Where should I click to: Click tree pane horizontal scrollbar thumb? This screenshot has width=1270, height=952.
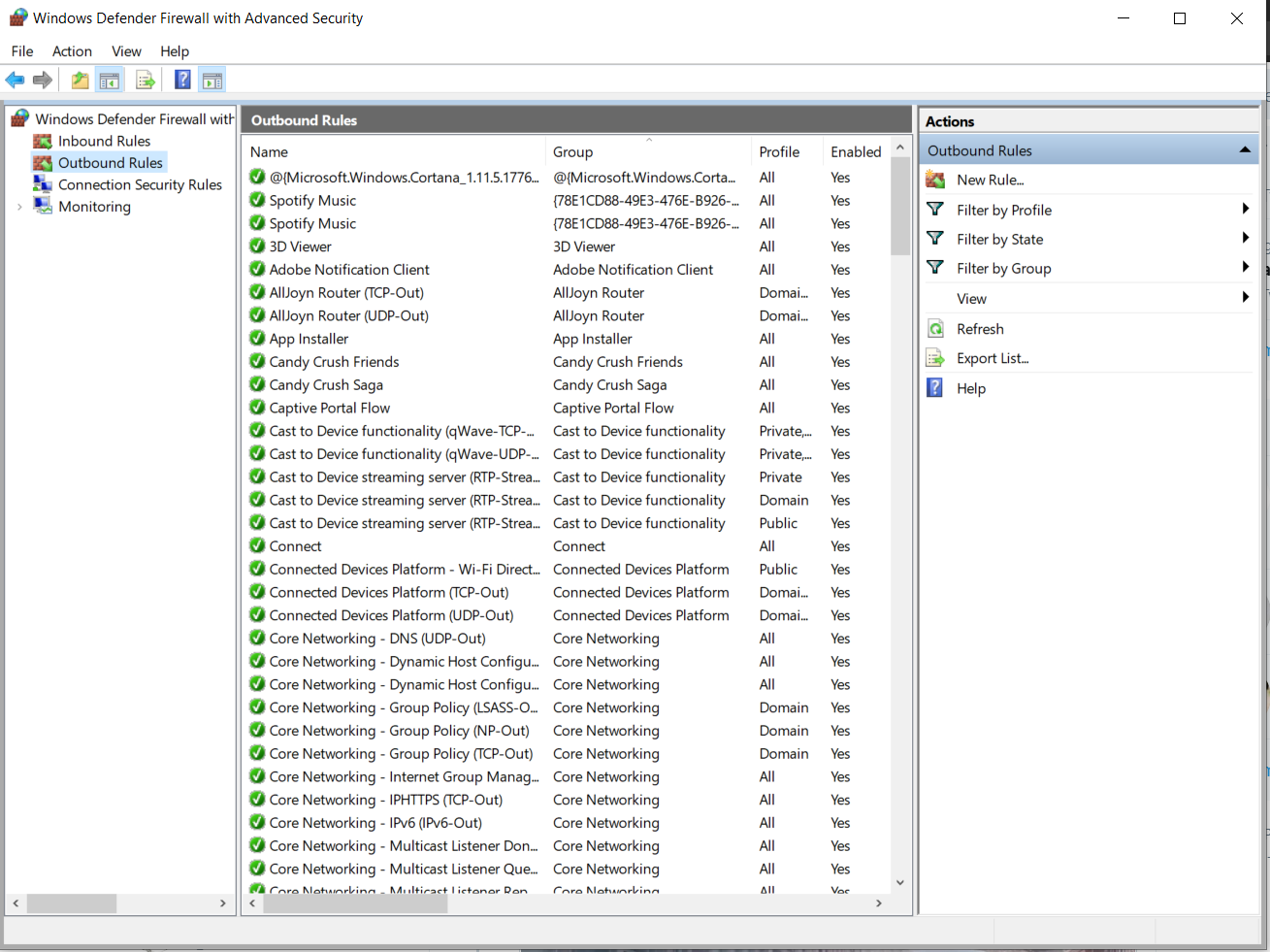71,903
